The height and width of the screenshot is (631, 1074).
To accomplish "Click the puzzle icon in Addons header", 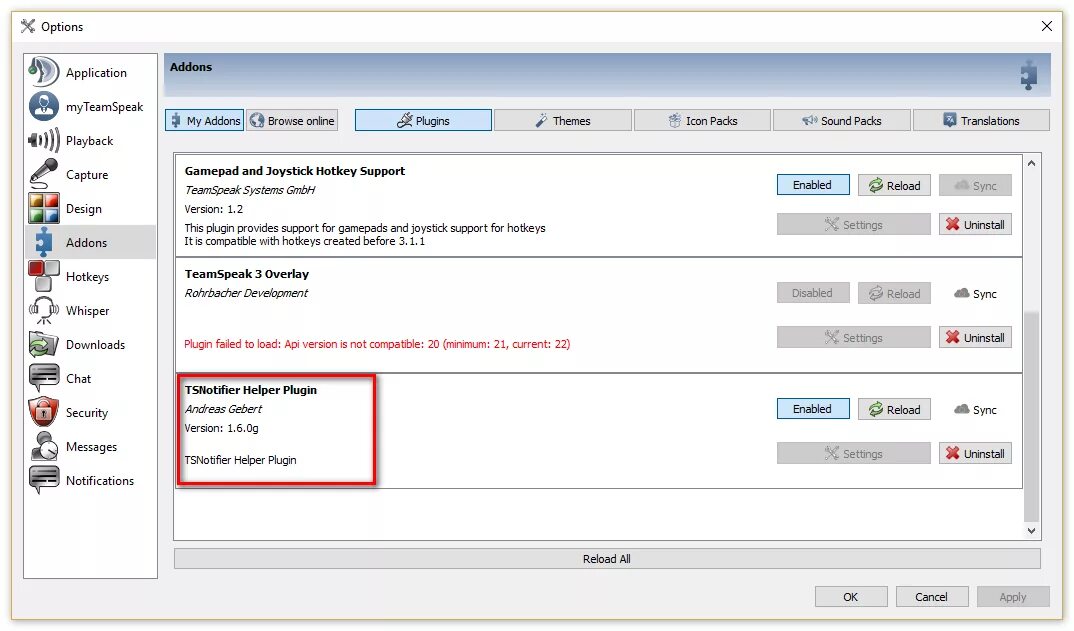I will 1028,75.
